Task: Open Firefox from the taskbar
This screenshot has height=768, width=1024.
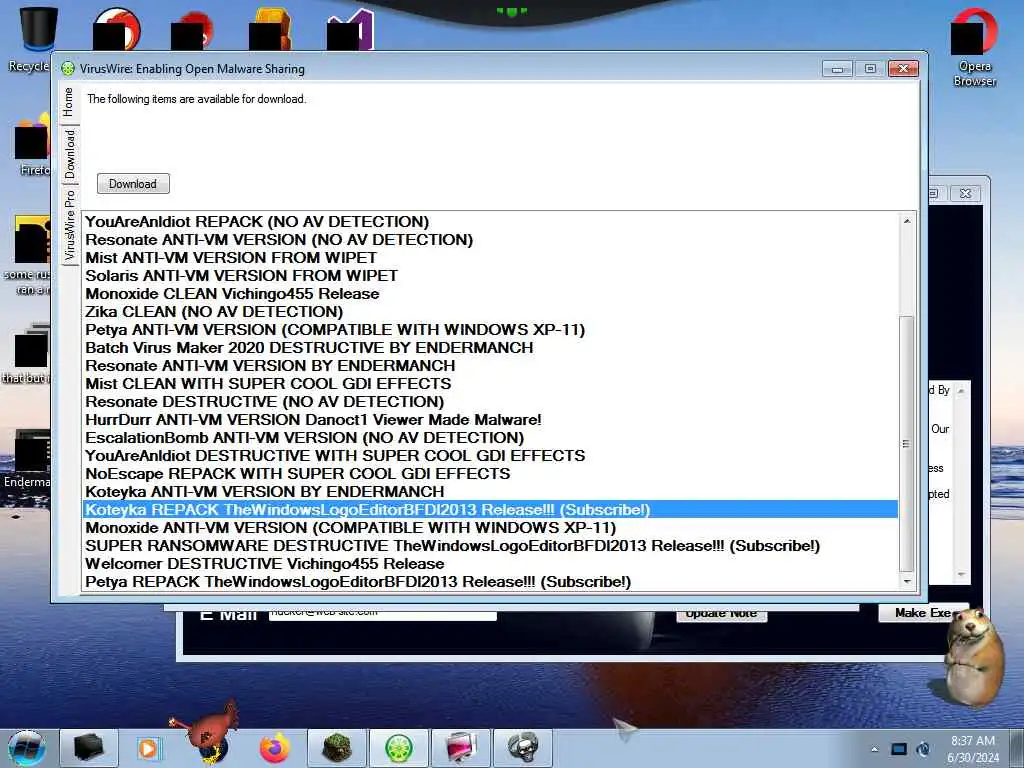Action: tap(274, 748)
